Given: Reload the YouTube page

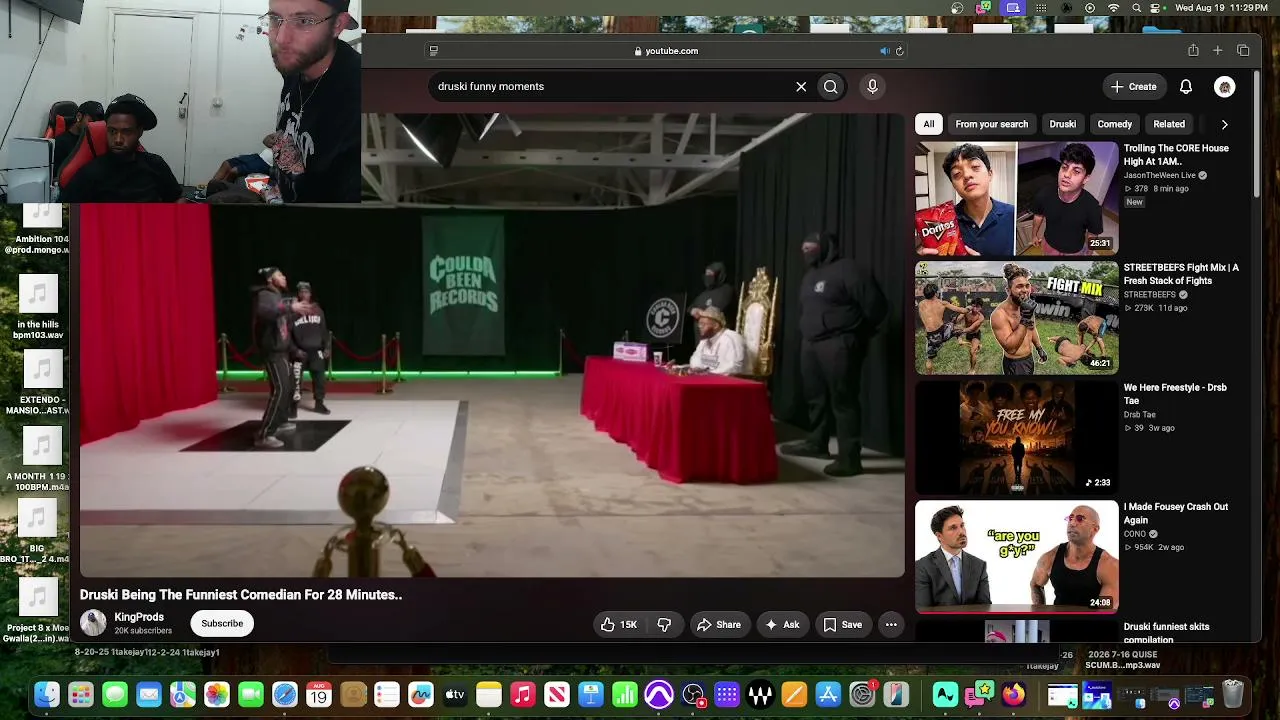Looking at the screenshot, I should (900, 51).
